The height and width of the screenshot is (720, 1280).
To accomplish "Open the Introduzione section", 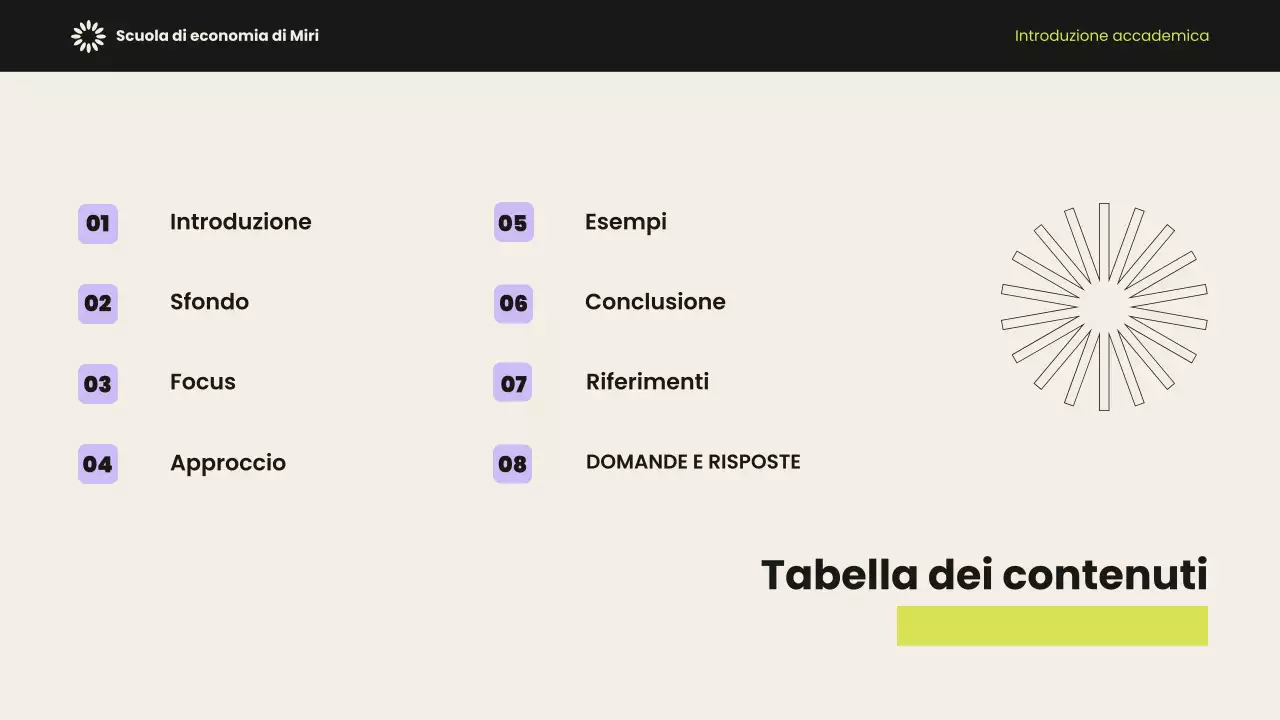I will point(240,222).
